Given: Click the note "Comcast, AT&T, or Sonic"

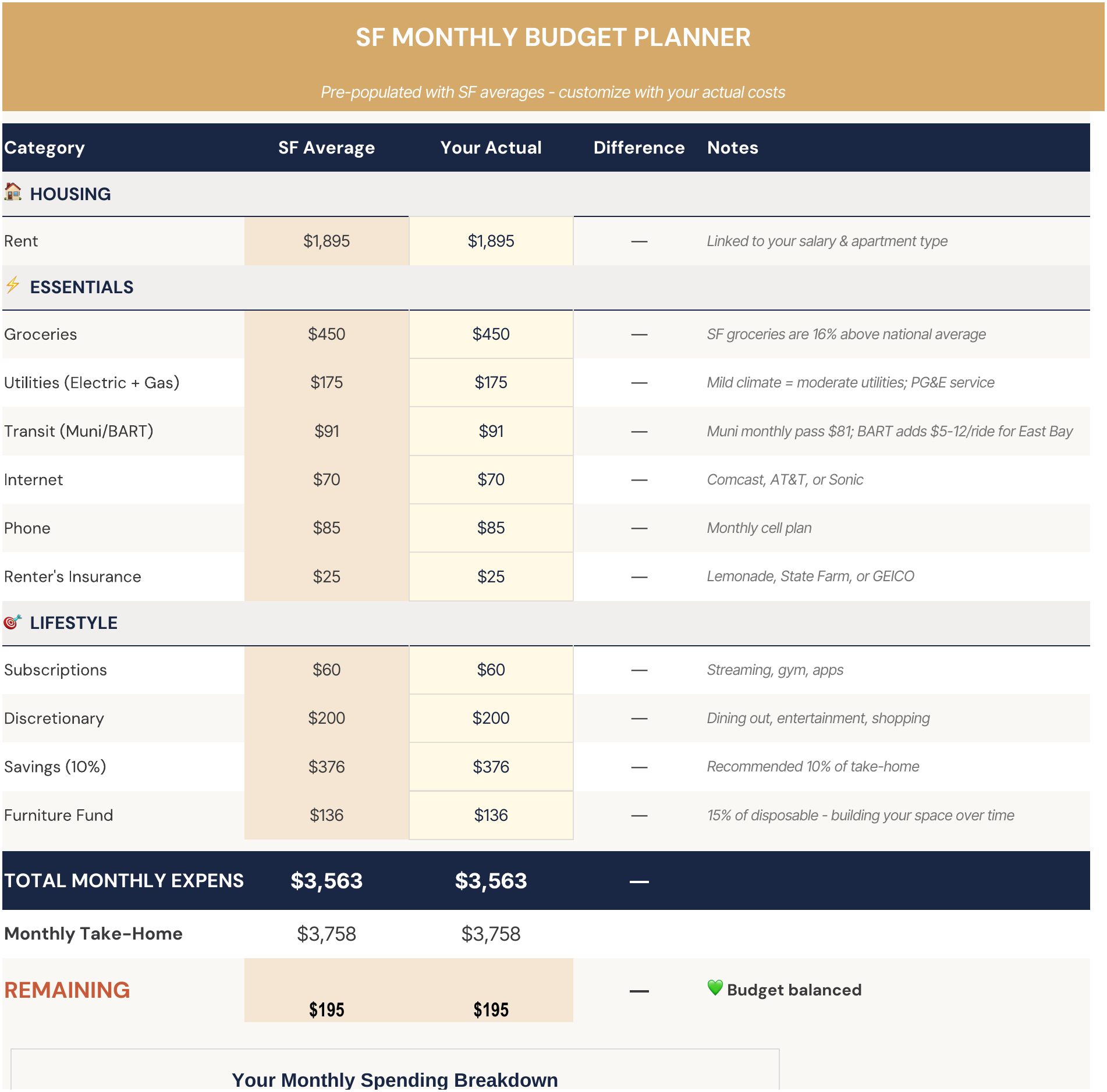Looking at the screenshot, I should 785,480.
